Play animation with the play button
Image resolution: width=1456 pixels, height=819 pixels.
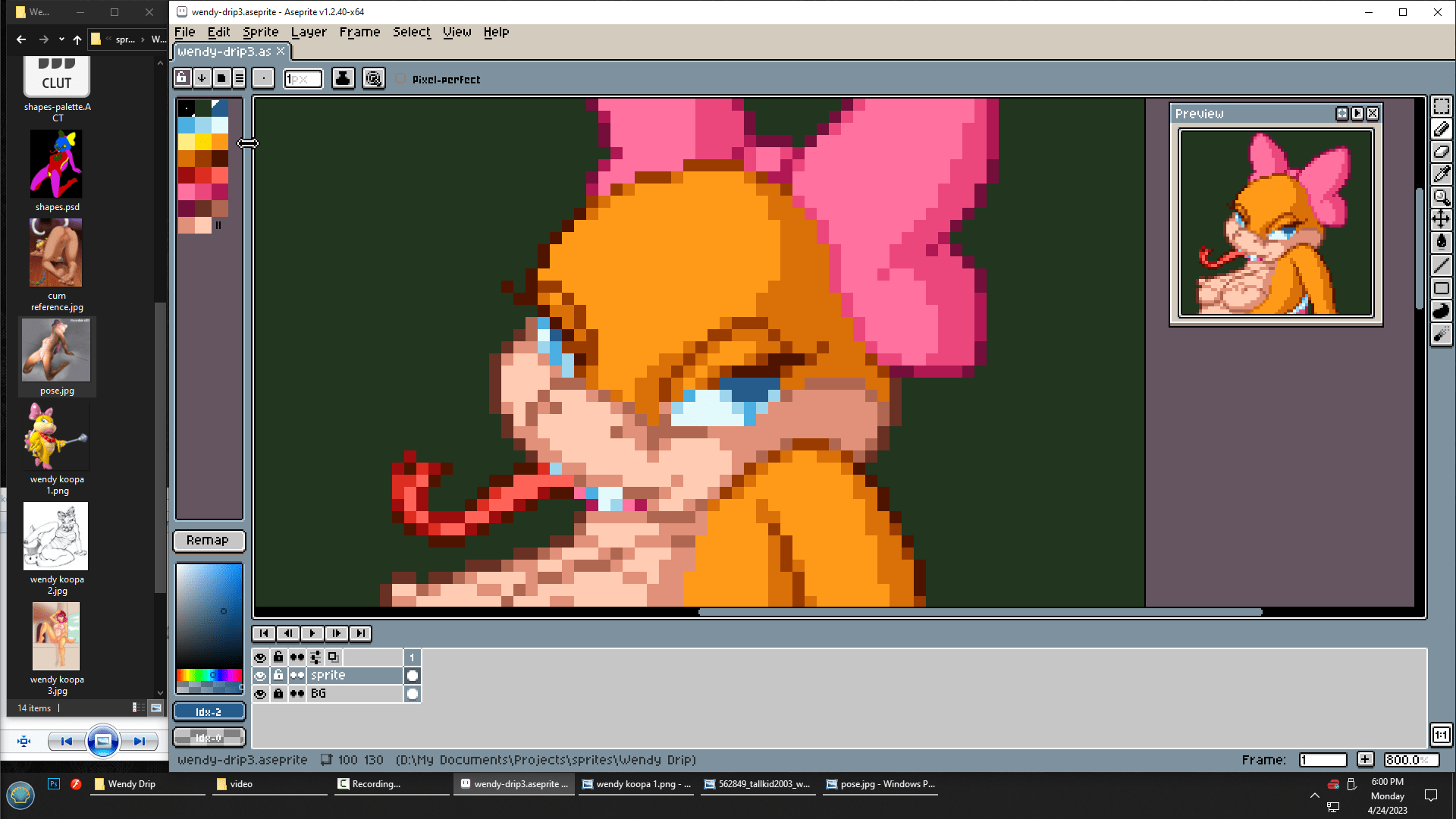pos(312,633)
